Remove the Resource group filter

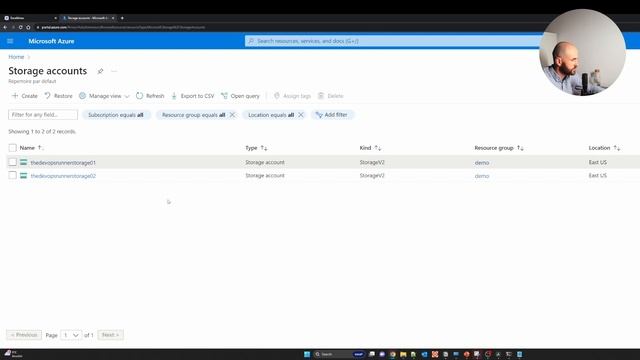pyautogui.click(x=232, y=115)
